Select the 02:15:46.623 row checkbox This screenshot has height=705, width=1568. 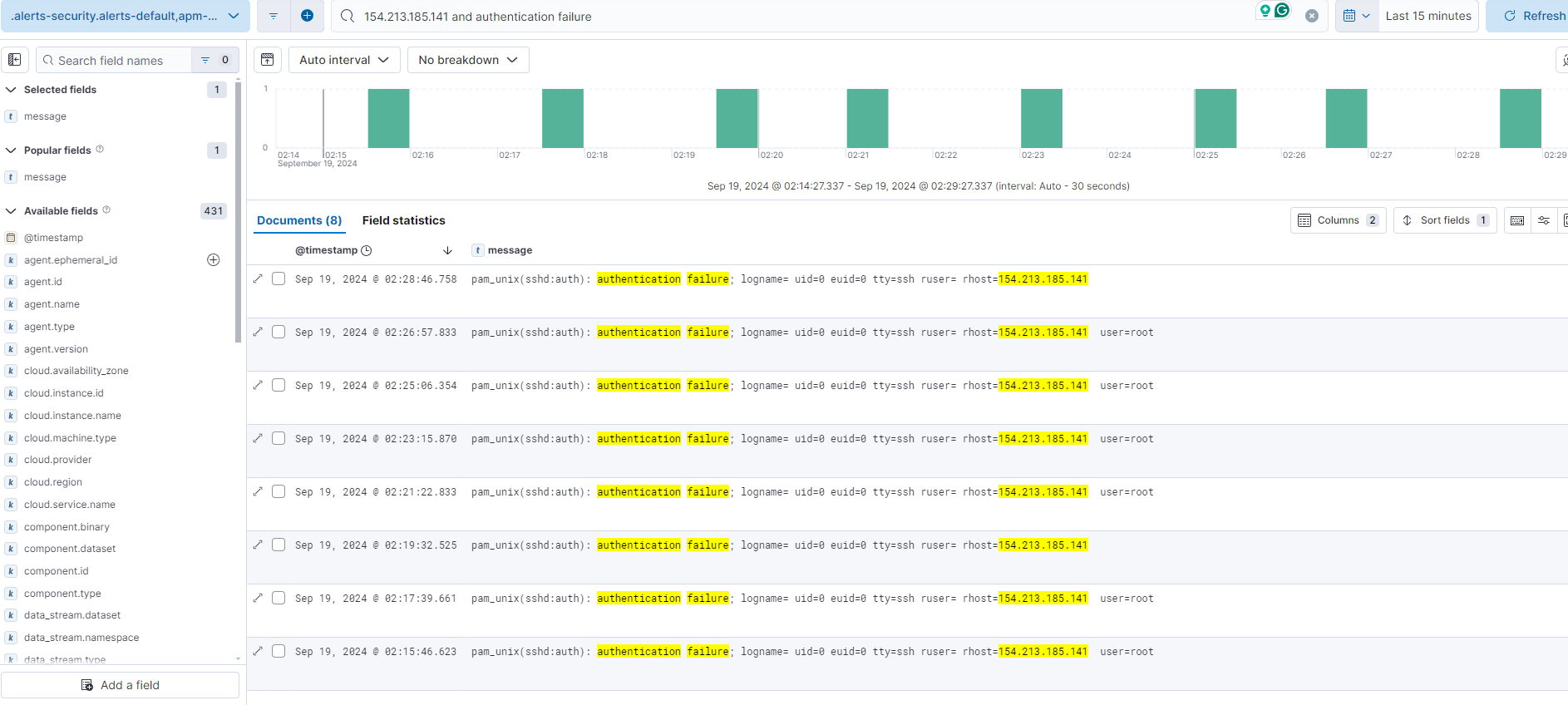point(279,651)
